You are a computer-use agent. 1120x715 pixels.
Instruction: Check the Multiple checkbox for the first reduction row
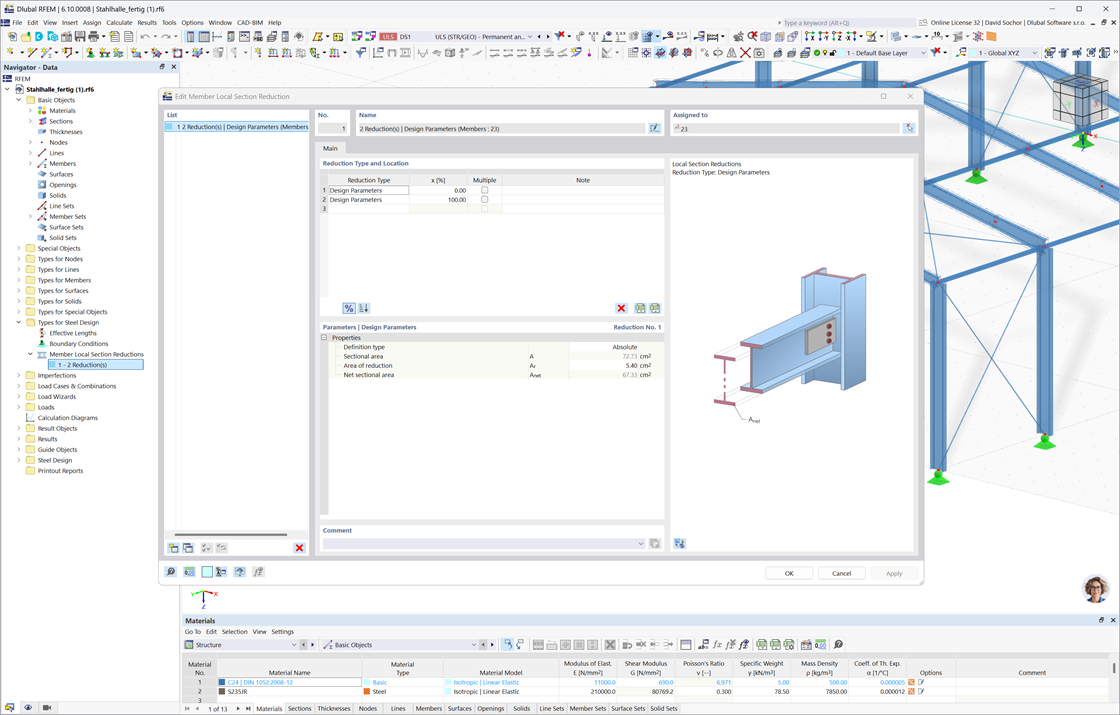(x=485, y=190)
